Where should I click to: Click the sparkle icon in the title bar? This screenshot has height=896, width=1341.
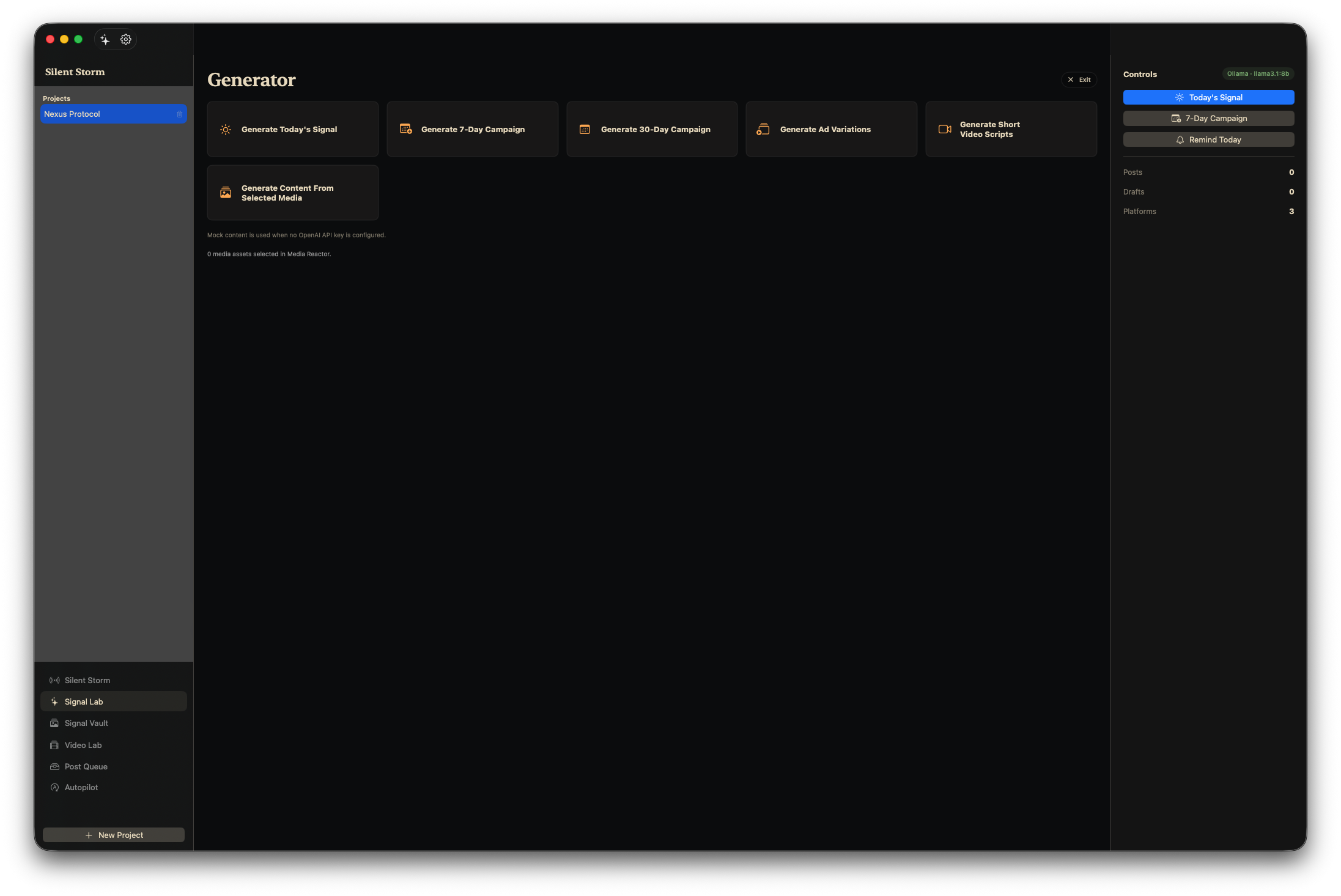pos(105,40)
